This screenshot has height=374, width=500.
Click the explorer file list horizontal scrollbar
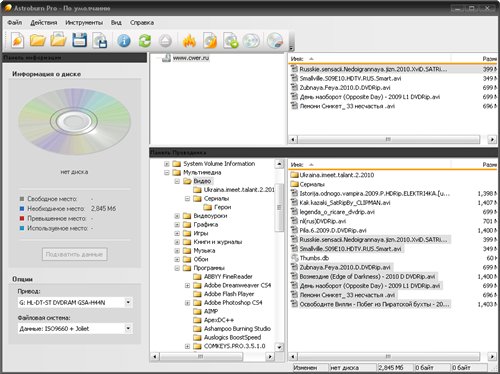click(x=388, y=356)
